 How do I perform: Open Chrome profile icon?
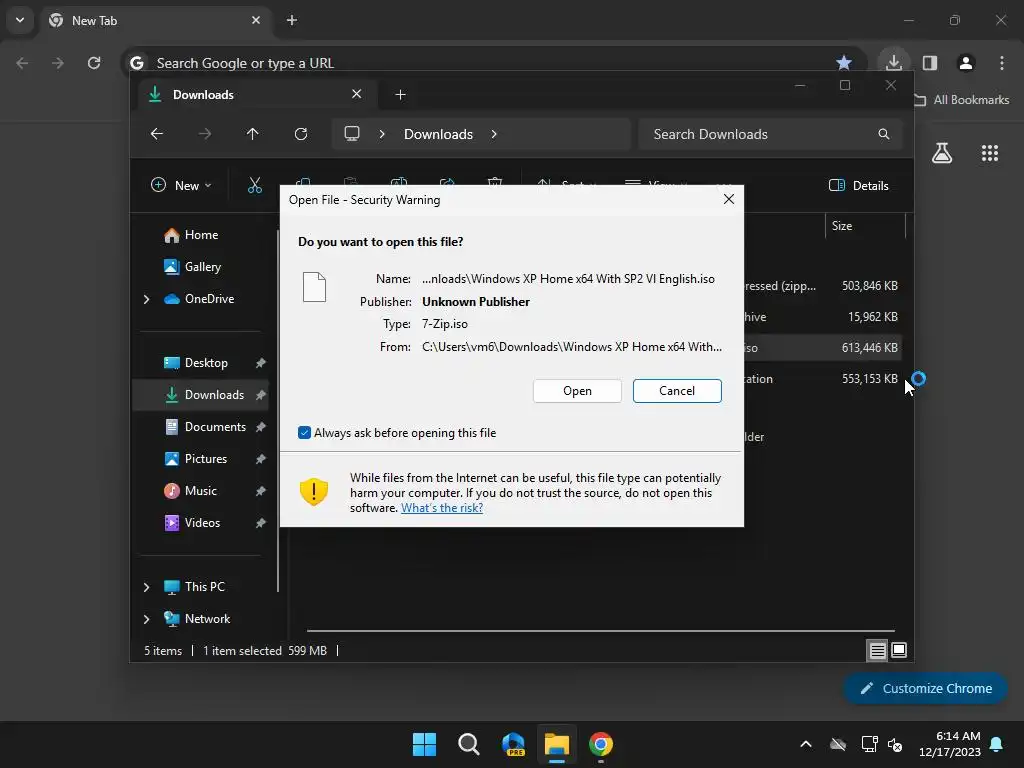pyautogui.click(x=966, y=63)
